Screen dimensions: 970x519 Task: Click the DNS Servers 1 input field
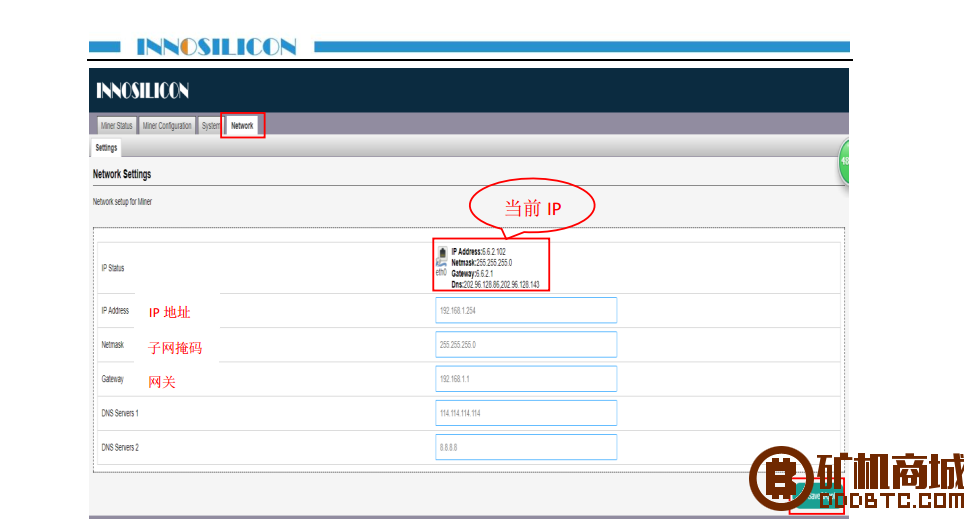click(x=526, y=413)
